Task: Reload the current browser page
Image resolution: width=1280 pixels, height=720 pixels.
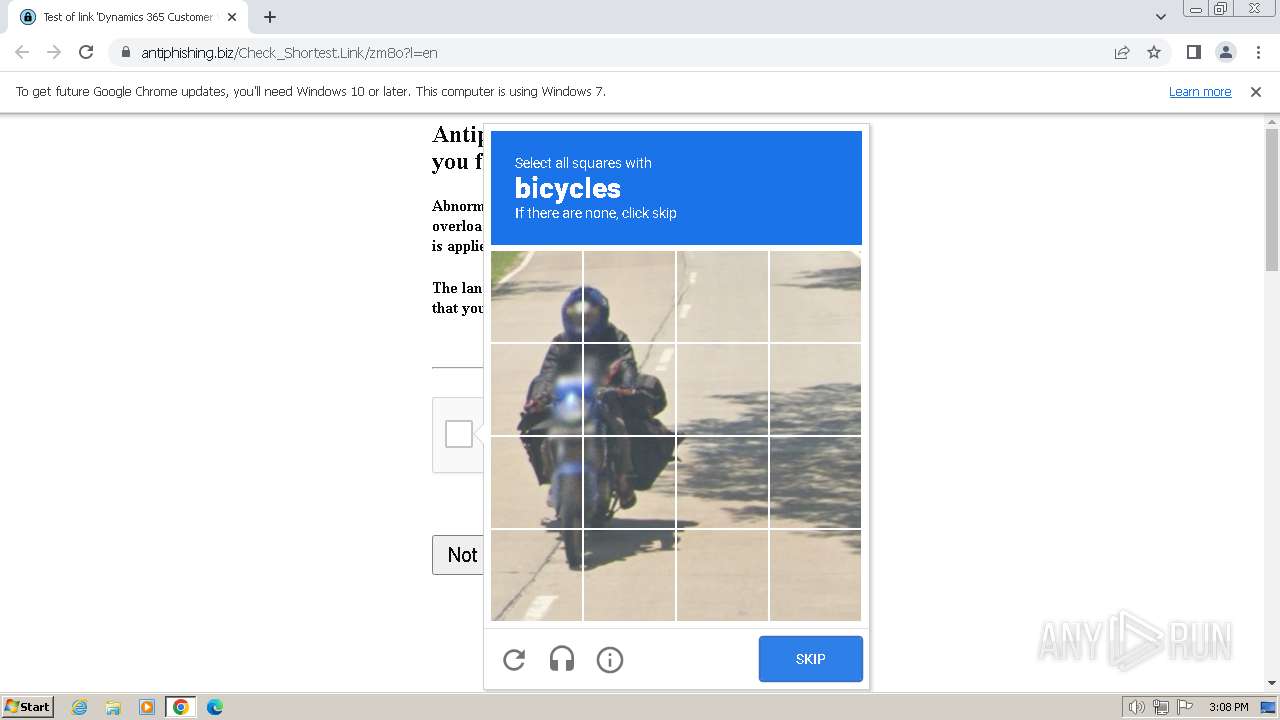Action: tap(86, 52)
